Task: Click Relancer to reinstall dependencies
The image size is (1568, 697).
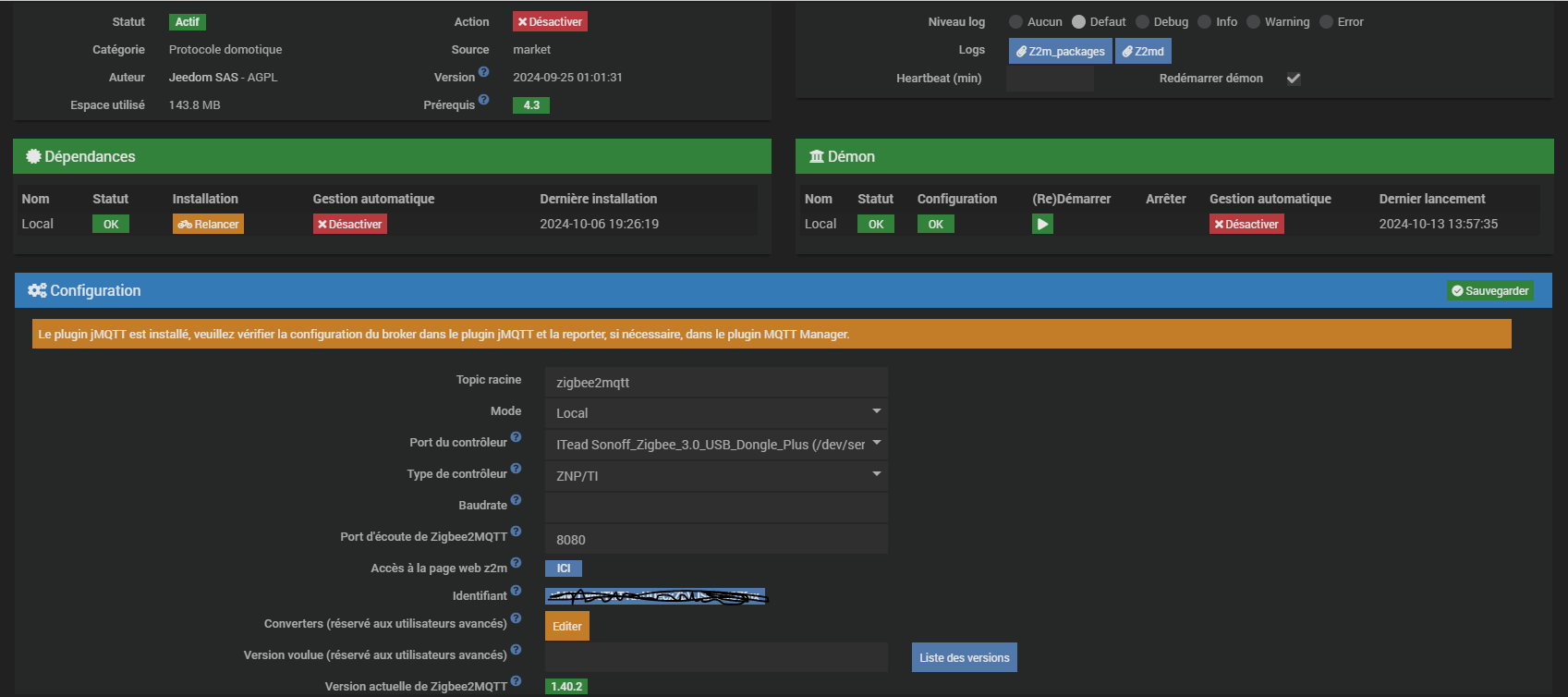Action: 208,225
